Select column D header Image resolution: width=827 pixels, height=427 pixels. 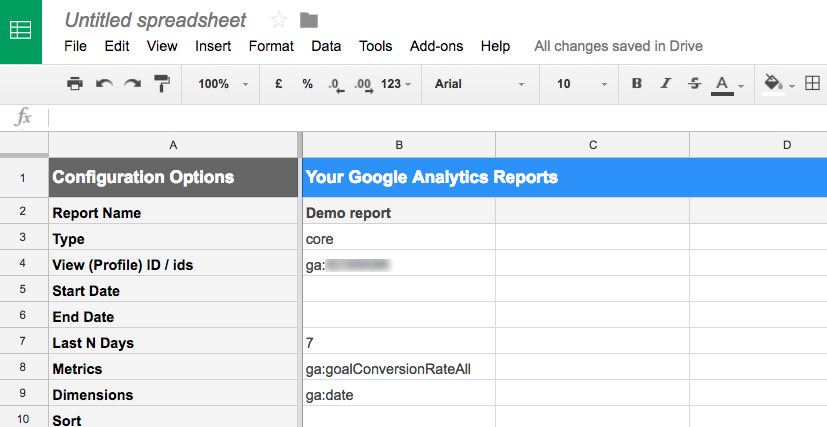click(758, 145)
